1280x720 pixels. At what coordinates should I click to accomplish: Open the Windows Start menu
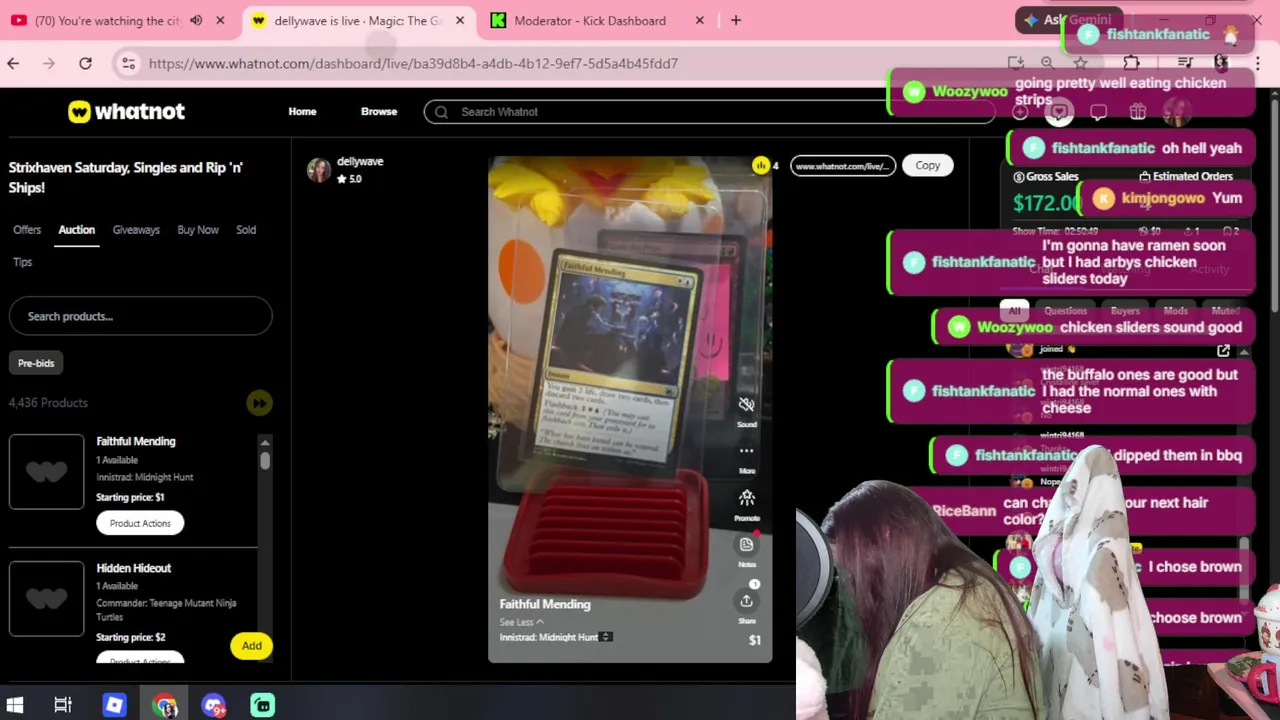(14, 705)
